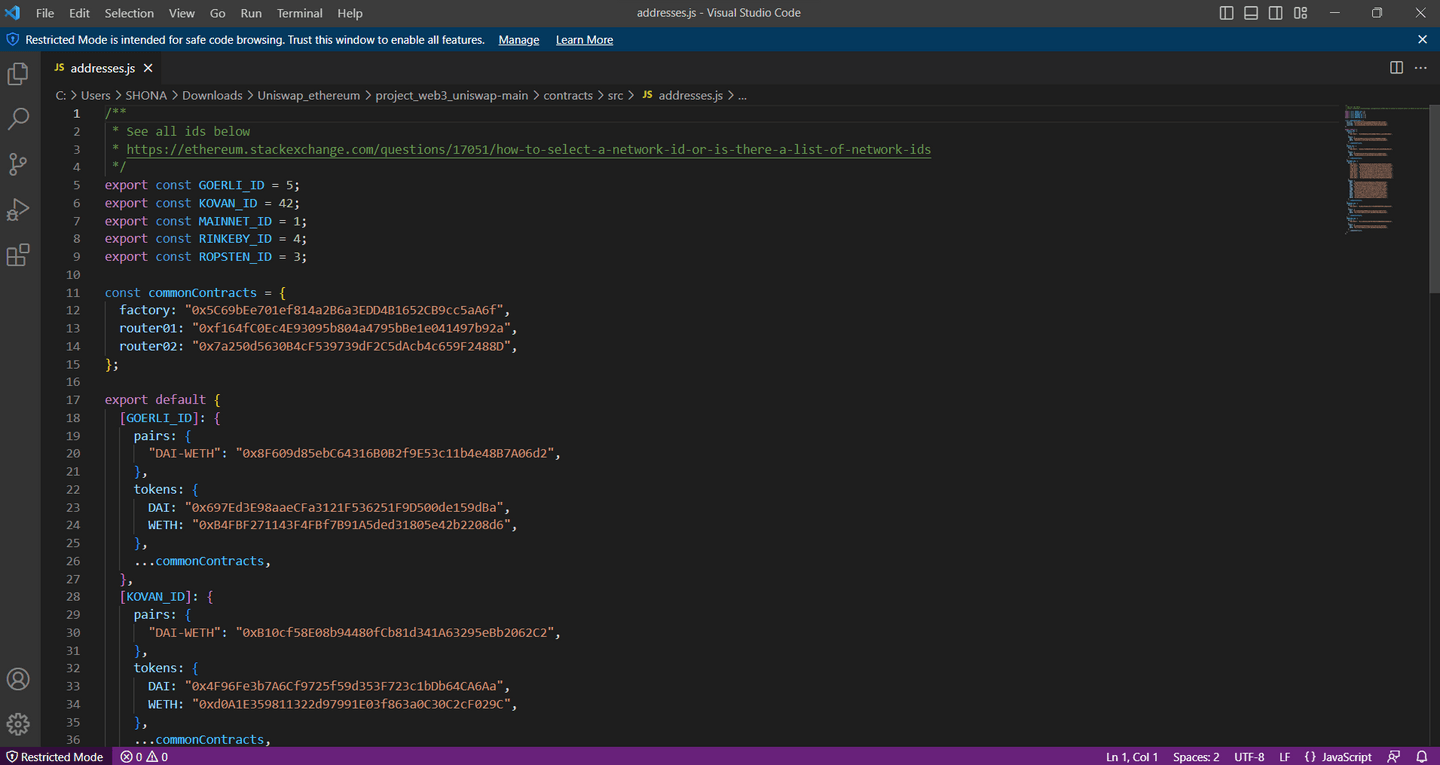Click the Learn More link

pos(584,40)
